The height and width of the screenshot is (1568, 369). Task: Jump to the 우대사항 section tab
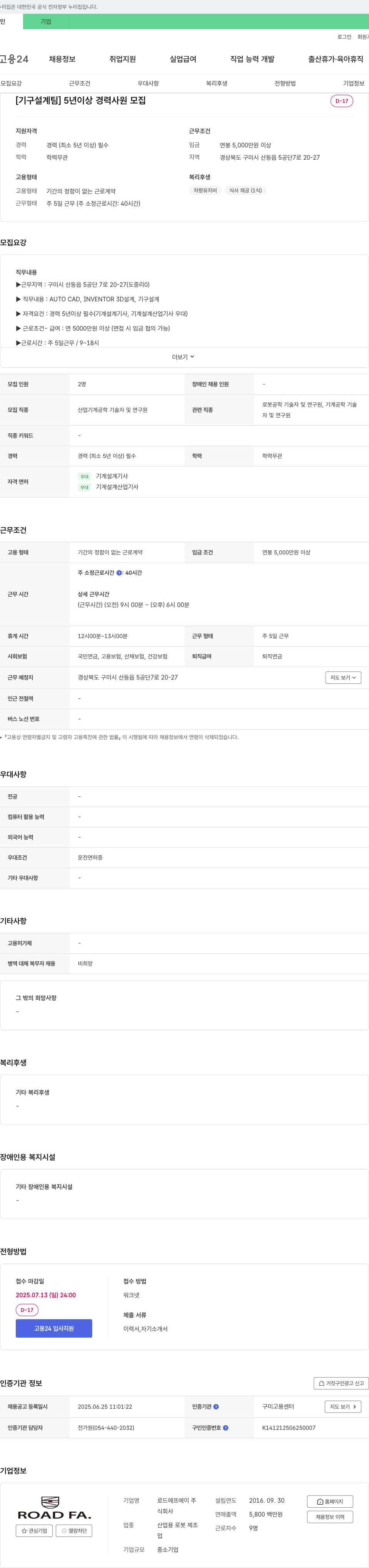[x=148, y=83]
